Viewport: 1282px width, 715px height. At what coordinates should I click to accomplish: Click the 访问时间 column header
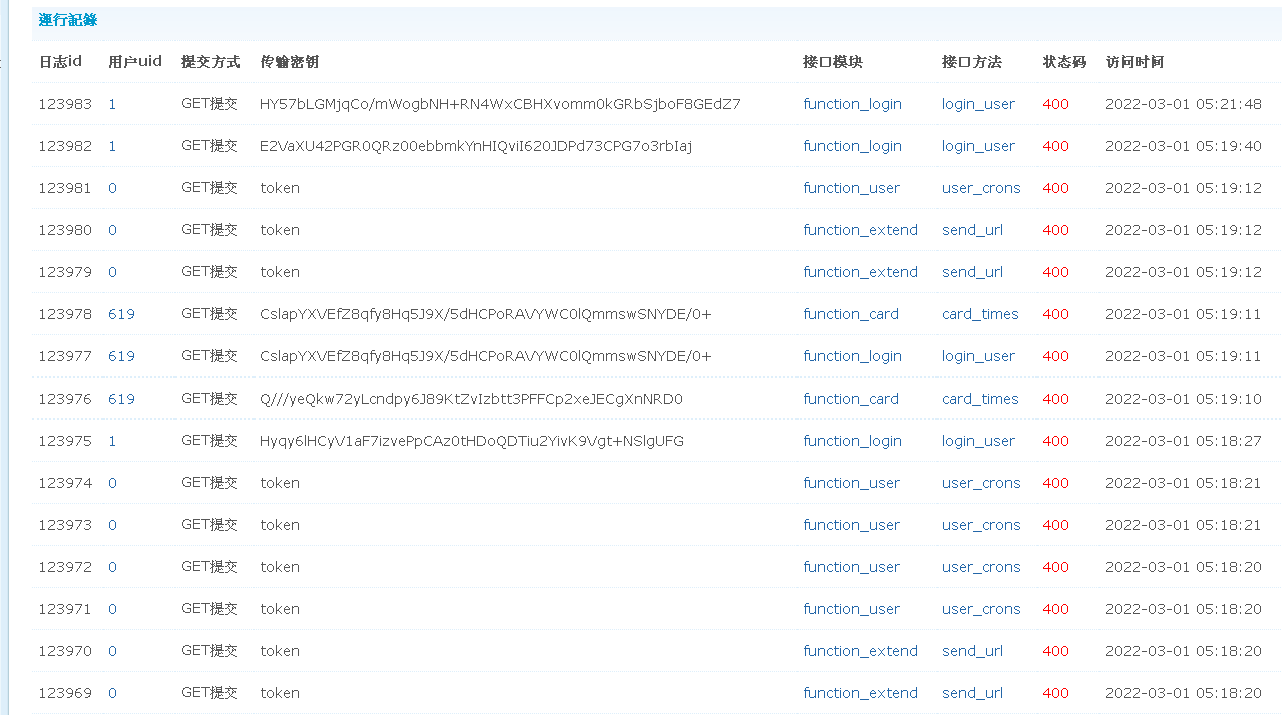pos(1134,62)
